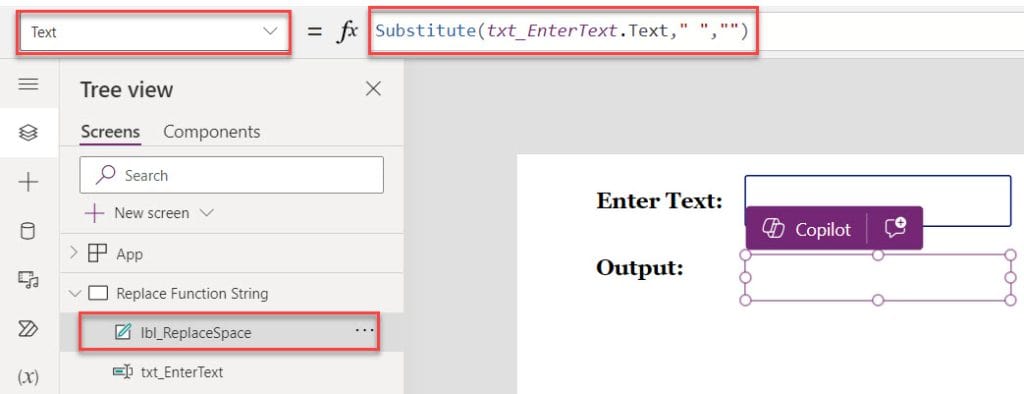Click the Insert plus icon in sidebar

click(28, 182)
